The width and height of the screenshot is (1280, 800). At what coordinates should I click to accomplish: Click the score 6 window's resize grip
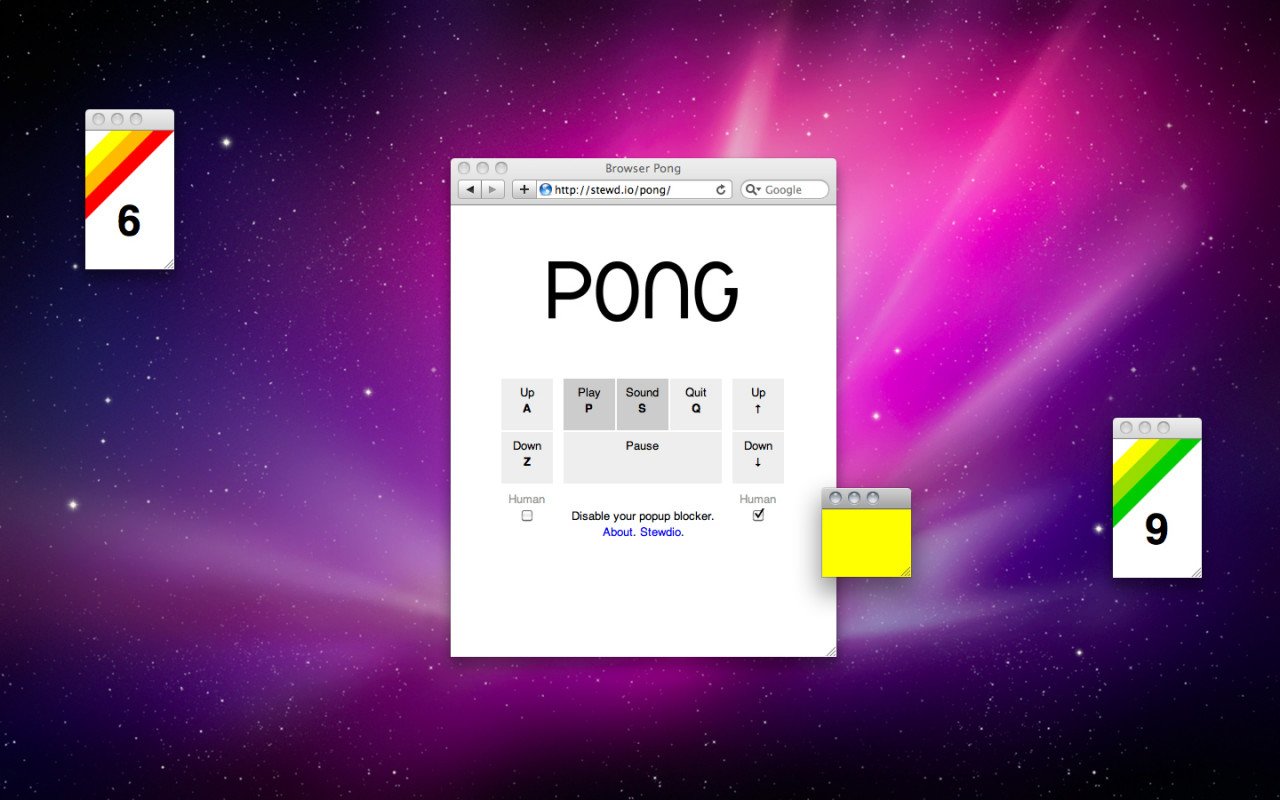coord(168,263)
